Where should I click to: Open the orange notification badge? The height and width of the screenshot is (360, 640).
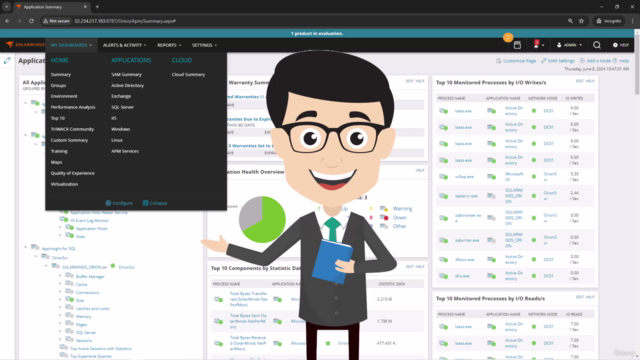coord(508,38)
